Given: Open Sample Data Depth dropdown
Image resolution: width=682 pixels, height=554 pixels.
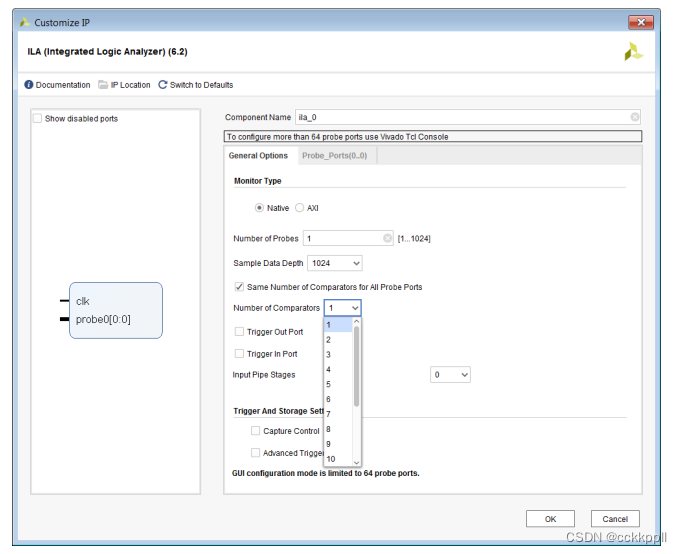Looking at the screenshot, I should [x=334, y=263].
